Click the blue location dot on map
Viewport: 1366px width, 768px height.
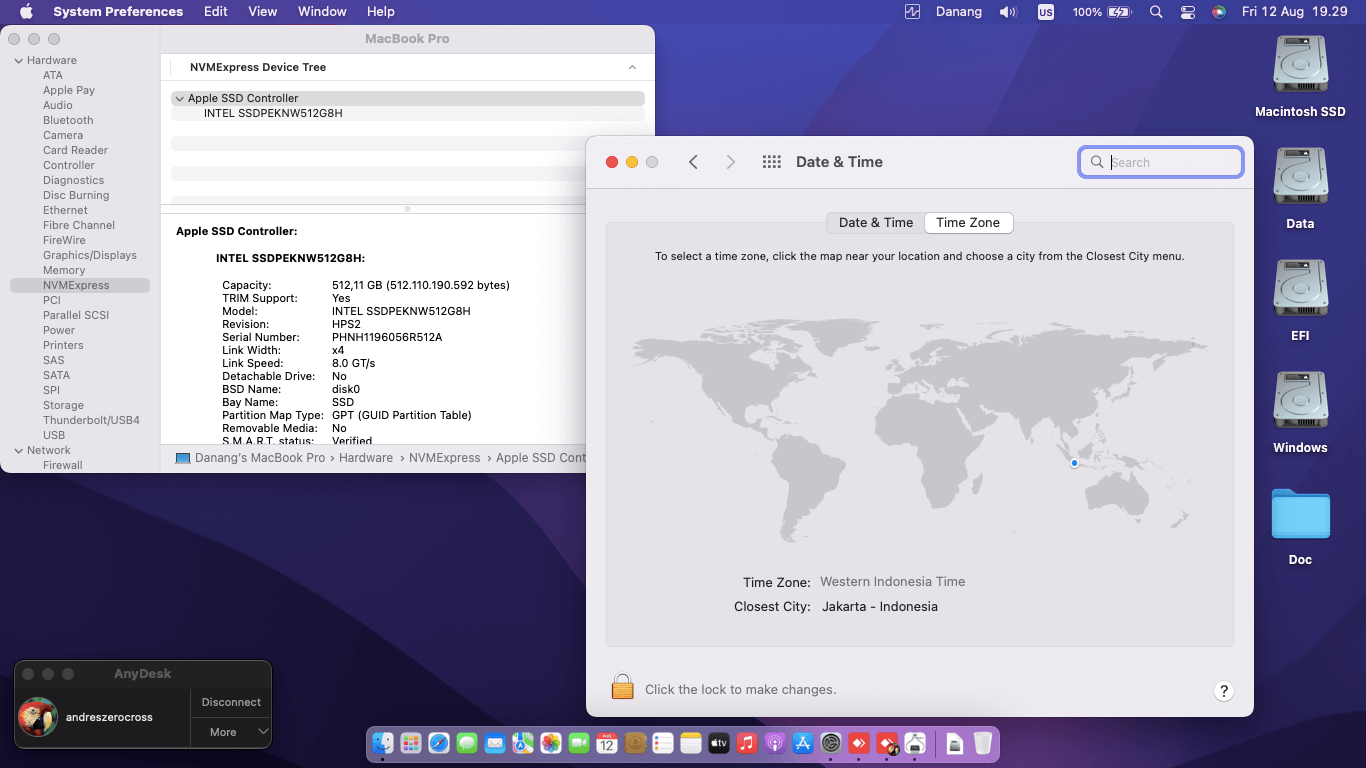pyautogui.click(x=1074, y=463)
